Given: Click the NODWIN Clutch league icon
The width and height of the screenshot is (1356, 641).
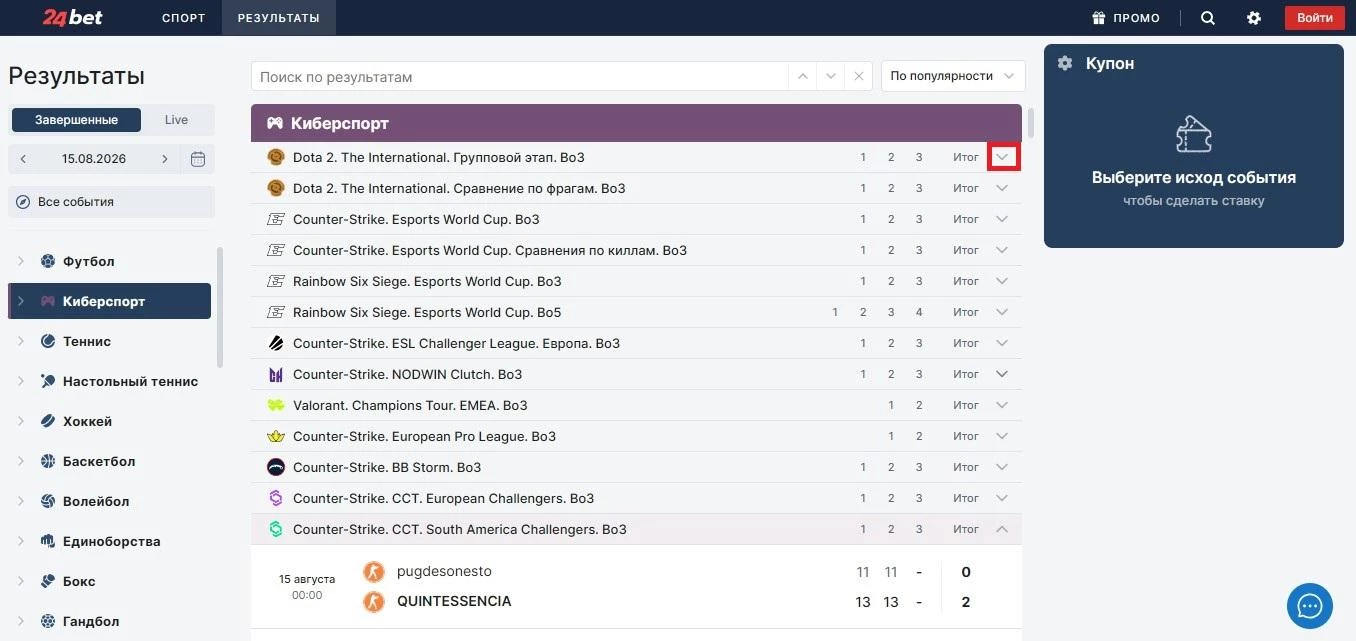Looking at the screenshot, I should point(276,374).
